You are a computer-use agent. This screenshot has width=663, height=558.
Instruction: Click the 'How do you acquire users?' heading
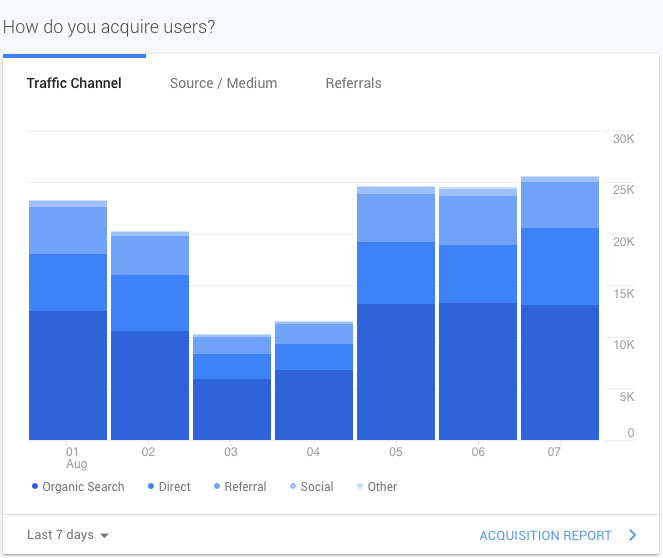point(110,26)
